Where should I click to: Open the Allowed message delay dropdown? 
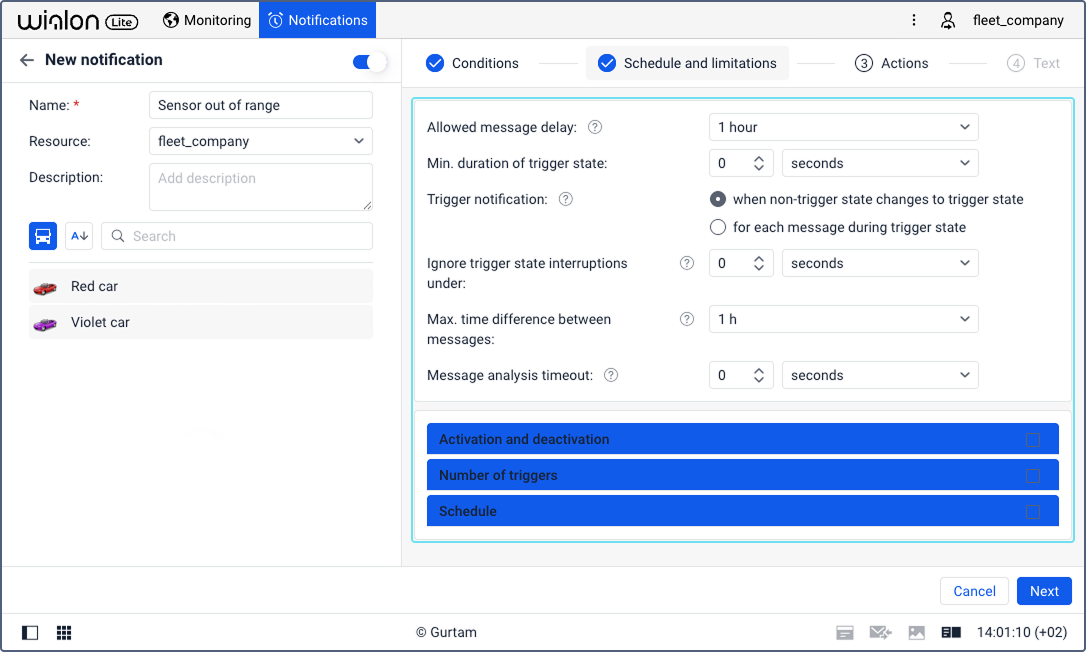(x=843, y=127)
